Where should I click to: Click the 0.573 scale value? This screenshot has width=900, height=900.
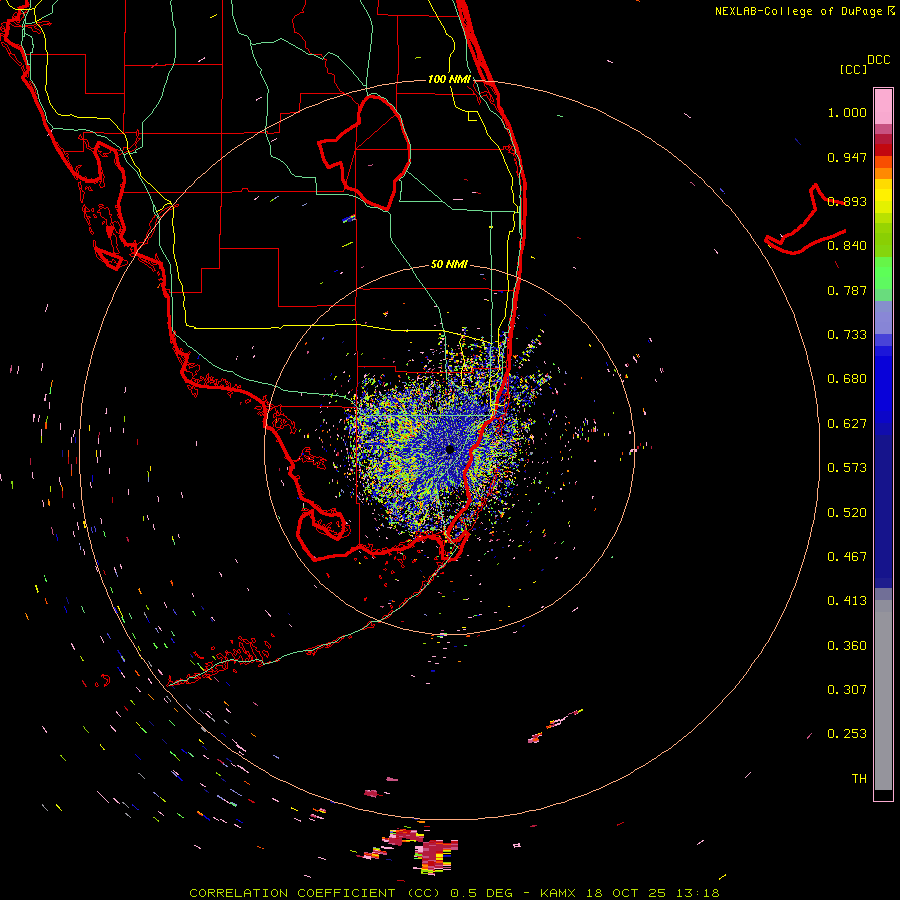pyautogui.click(x=847, y=468)
